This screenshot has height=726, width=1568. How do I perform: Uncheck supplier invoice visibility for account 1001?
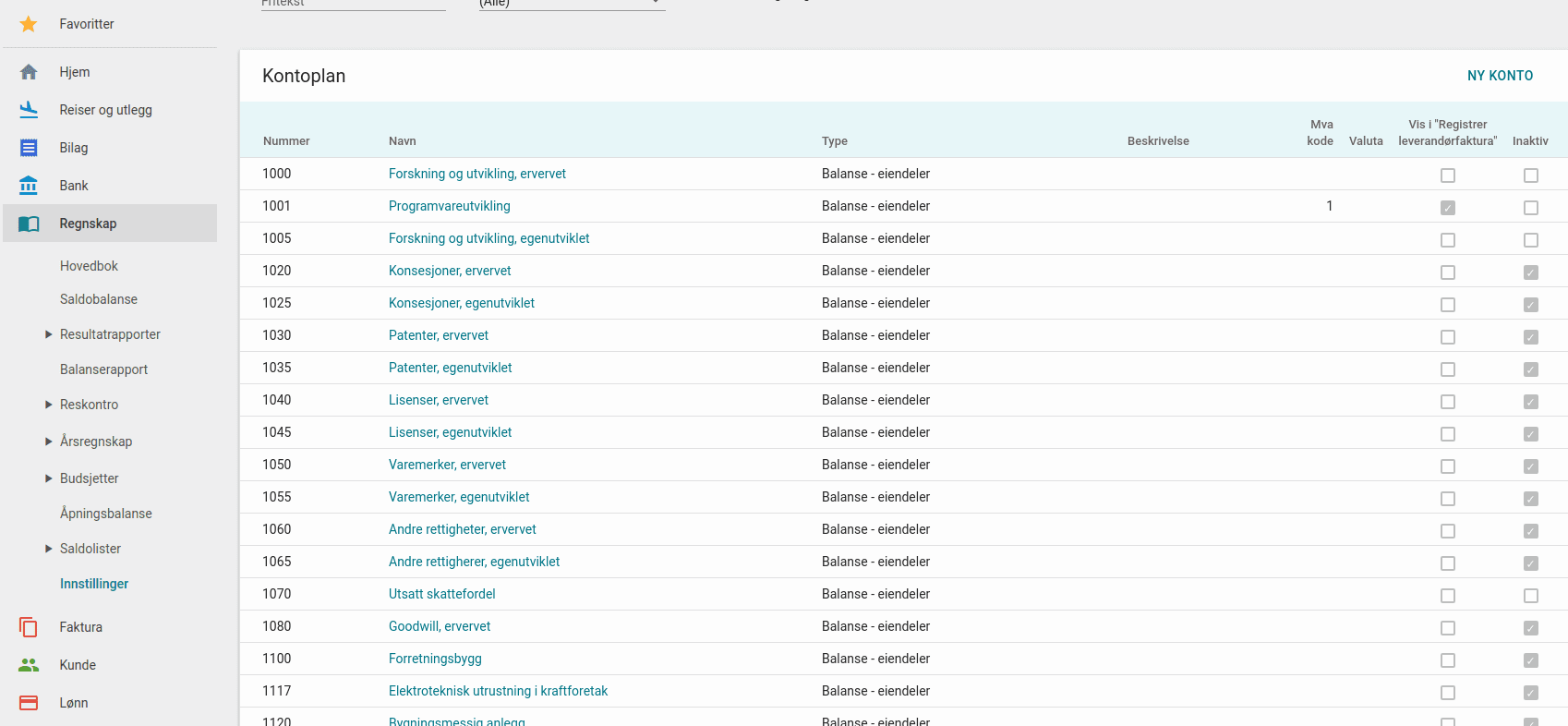[x=1448, y=208]
